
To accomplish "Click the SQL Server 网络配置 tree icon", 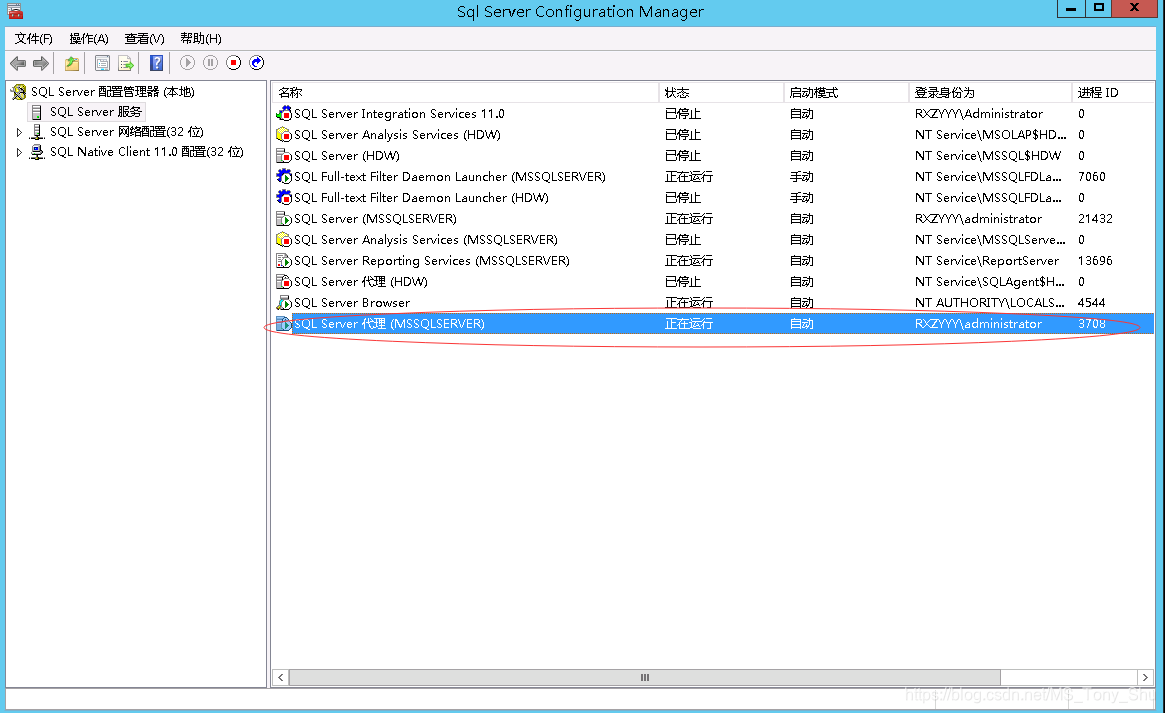I will pos(36,132).
